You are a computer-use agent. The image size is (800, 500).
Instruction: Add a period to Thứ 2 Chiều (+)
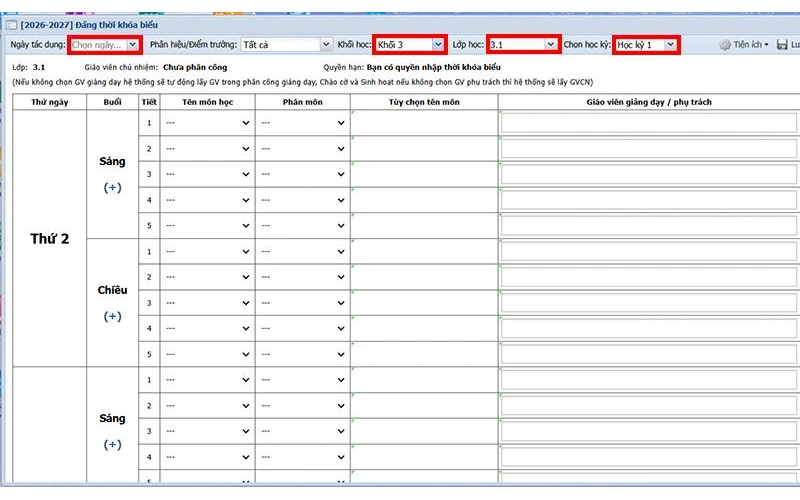pyautogui.click(x=112, y=316)
